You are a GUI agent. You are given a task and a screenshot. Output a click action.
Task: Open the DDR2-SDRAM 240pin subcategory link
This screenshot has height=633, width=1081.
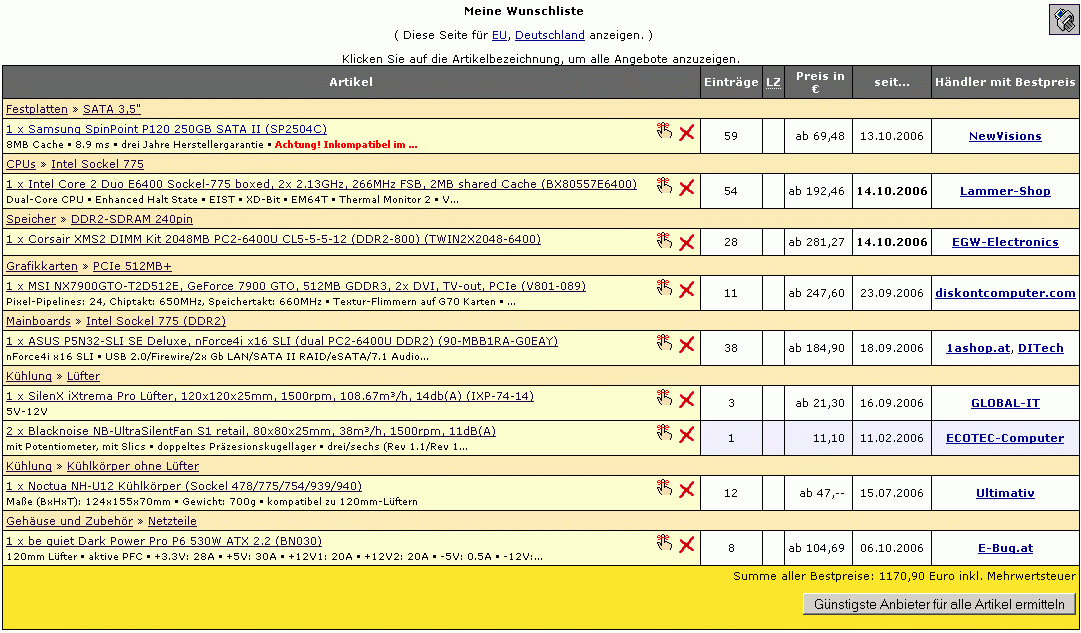pyautogui.click(x=132, y=219)
